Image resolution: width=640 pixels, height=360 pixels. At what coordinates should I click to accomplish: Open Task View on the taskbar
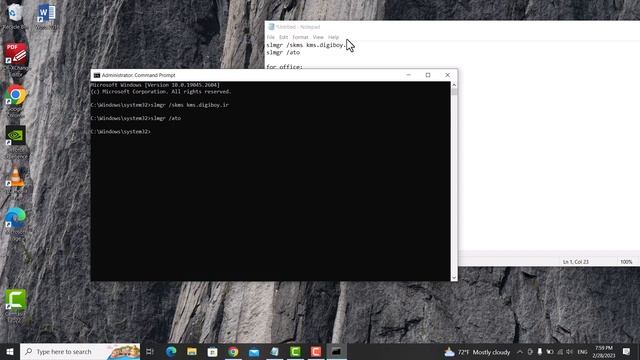click(x=150, y=351)
